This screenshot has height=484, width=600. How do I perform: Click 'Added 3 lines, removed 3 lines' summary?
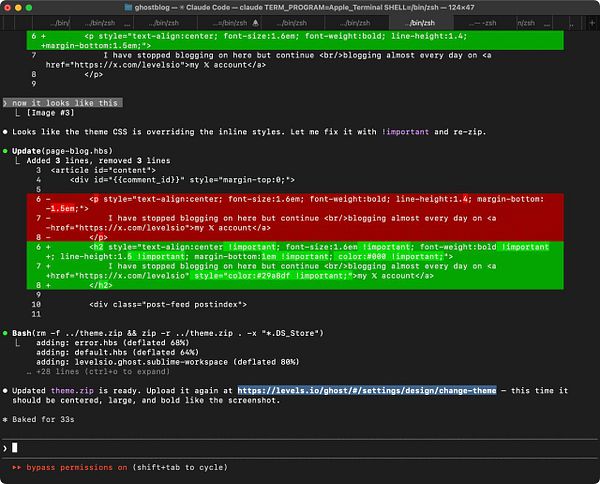coord(98,160)
